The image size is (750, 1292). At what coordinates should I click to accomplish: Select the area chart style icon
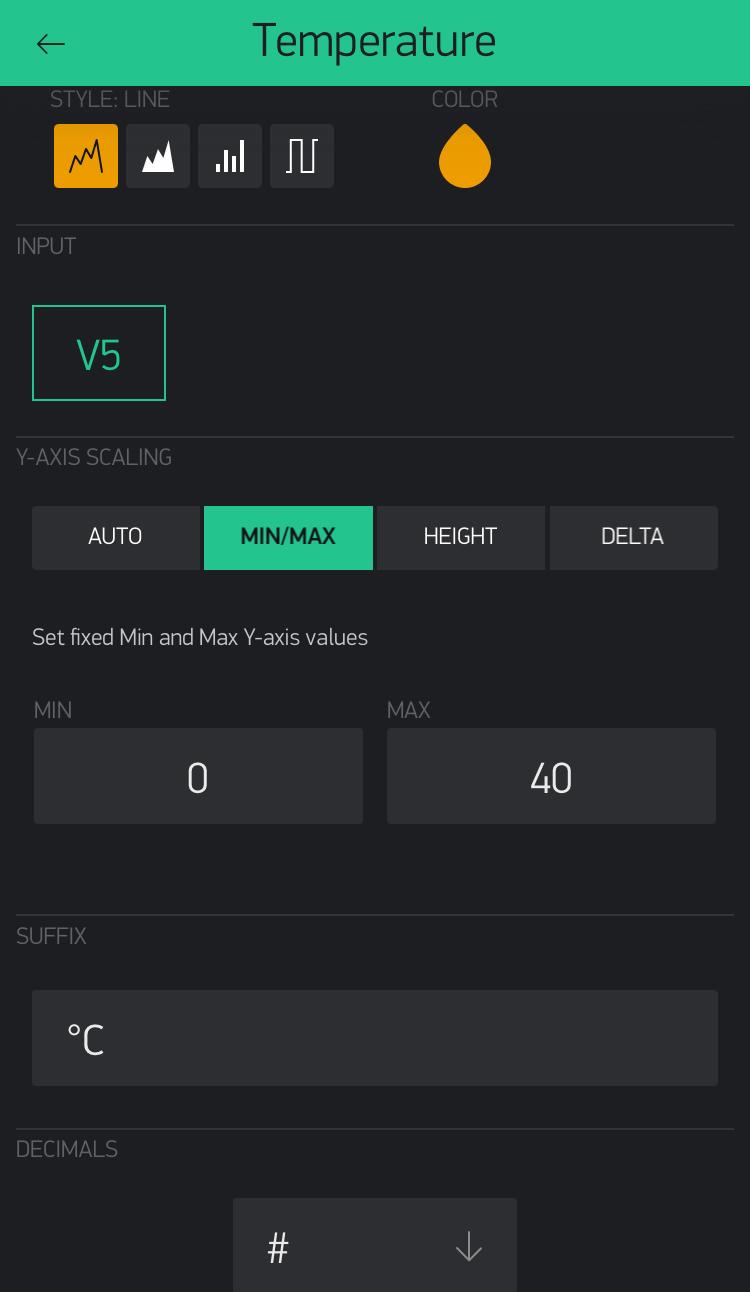coord(158,156)
